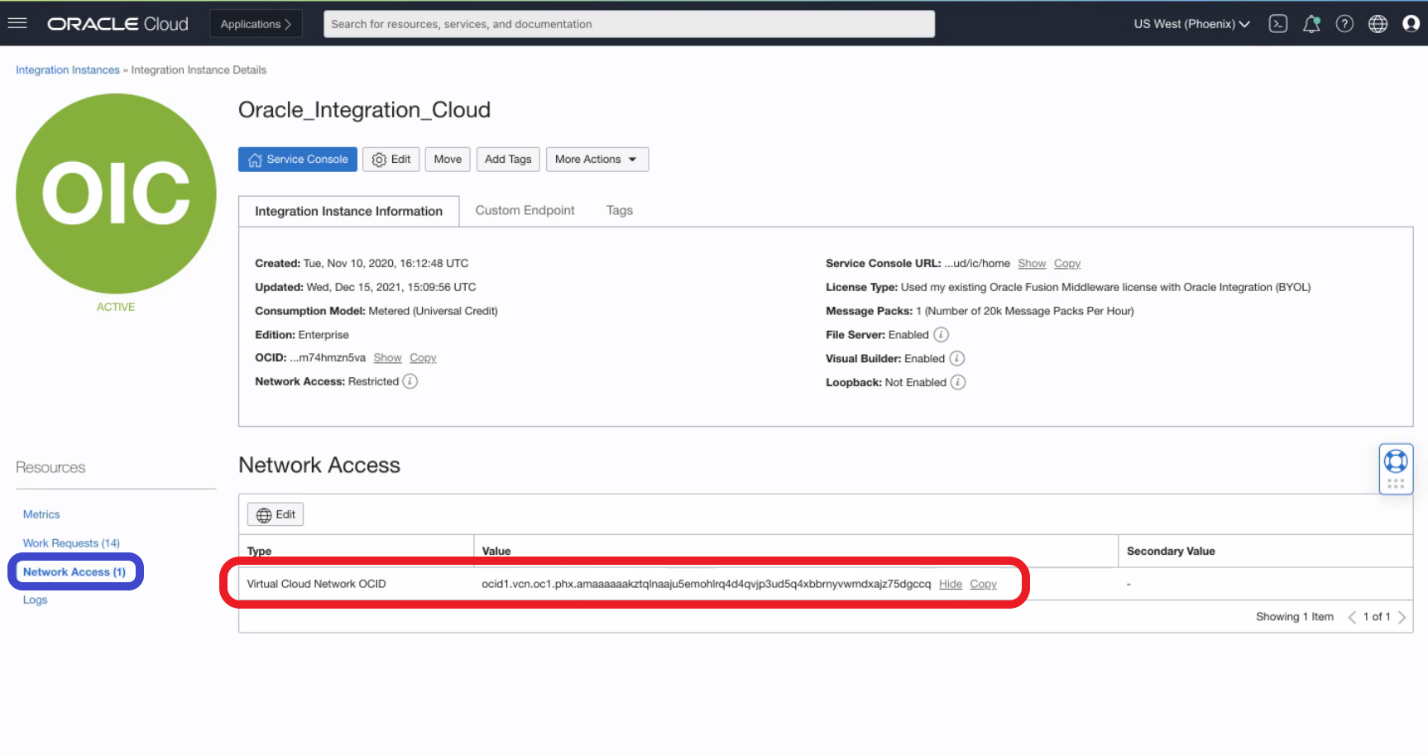Open the support lifebuoy widget
The height and width of the screenshot is (755, 1428).
(1395, 461)
